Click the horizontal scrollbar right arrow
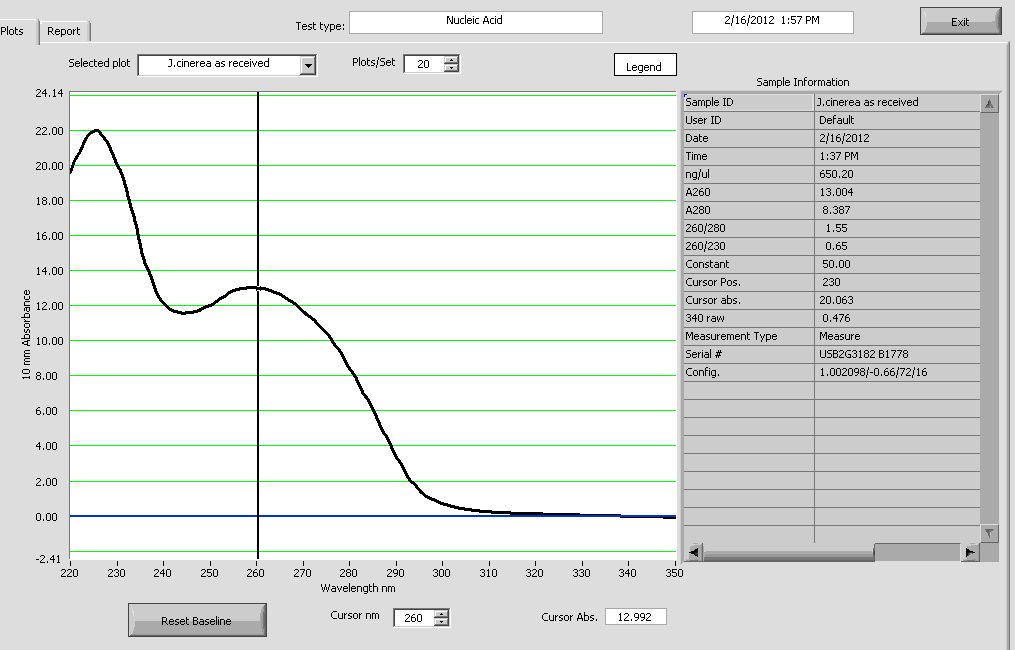This screenshot has width=1015, height=650. pos(969,552)
